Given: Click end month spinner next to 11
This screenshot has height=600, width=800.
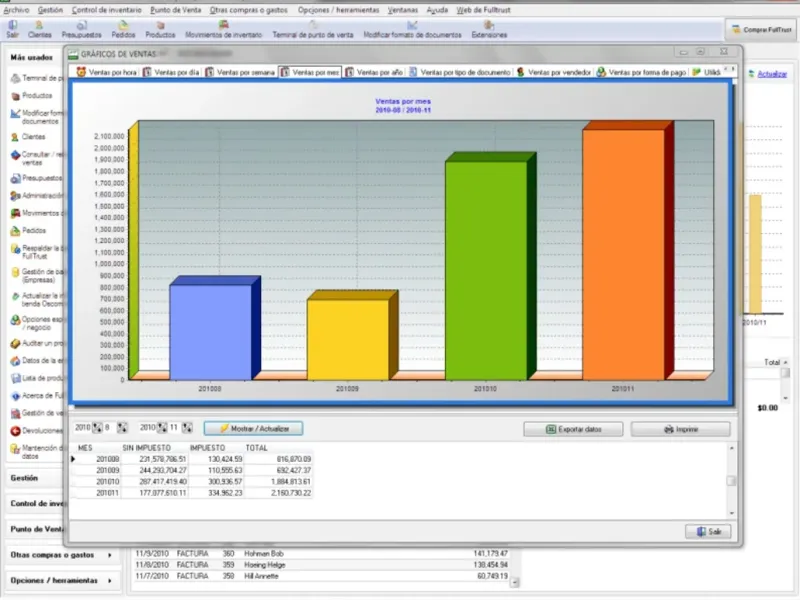Looking at the screenshot, I should click(x=187, y=428).
